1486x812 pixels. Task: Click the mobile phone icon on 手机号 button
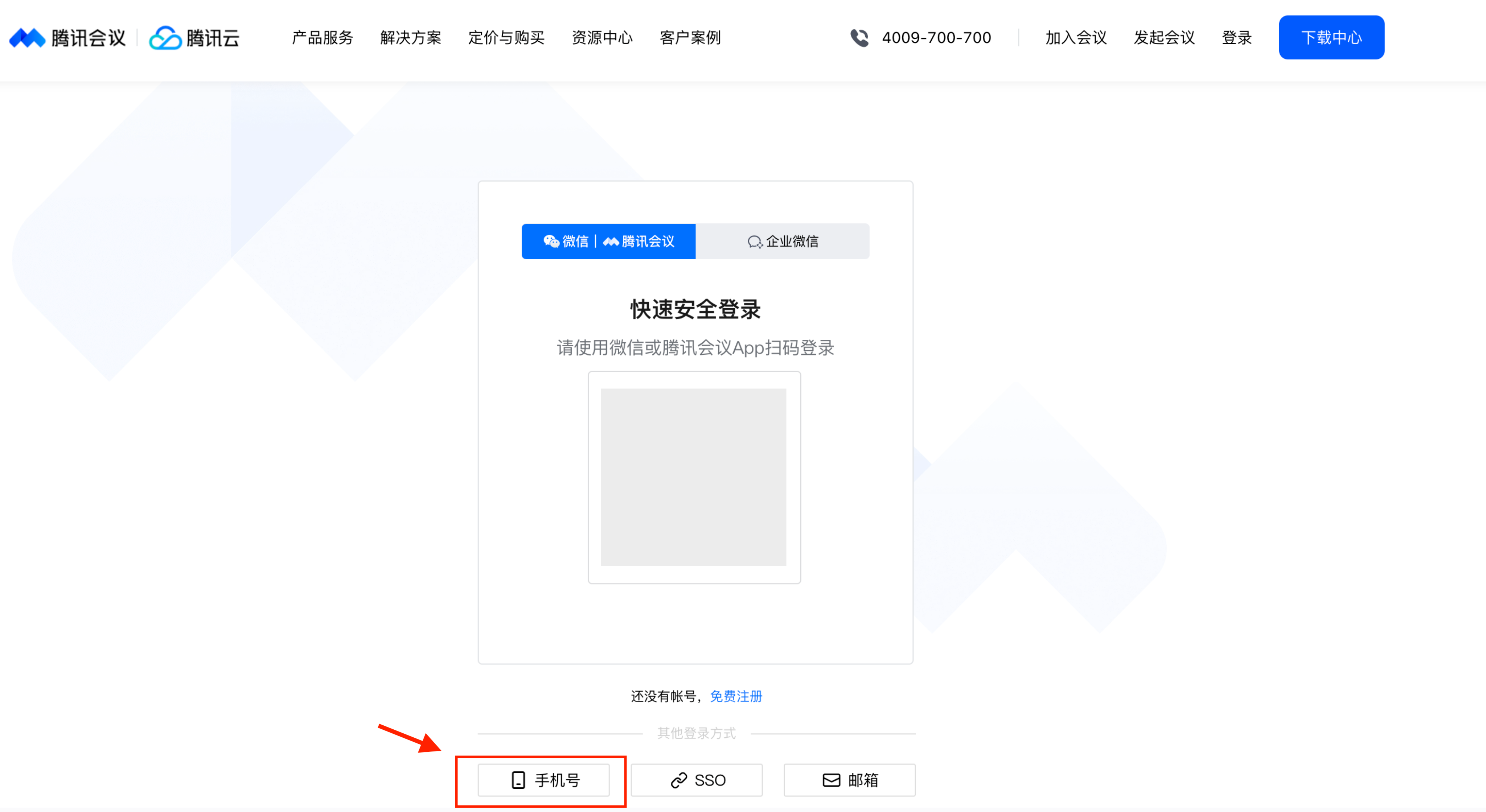(518, 780)
